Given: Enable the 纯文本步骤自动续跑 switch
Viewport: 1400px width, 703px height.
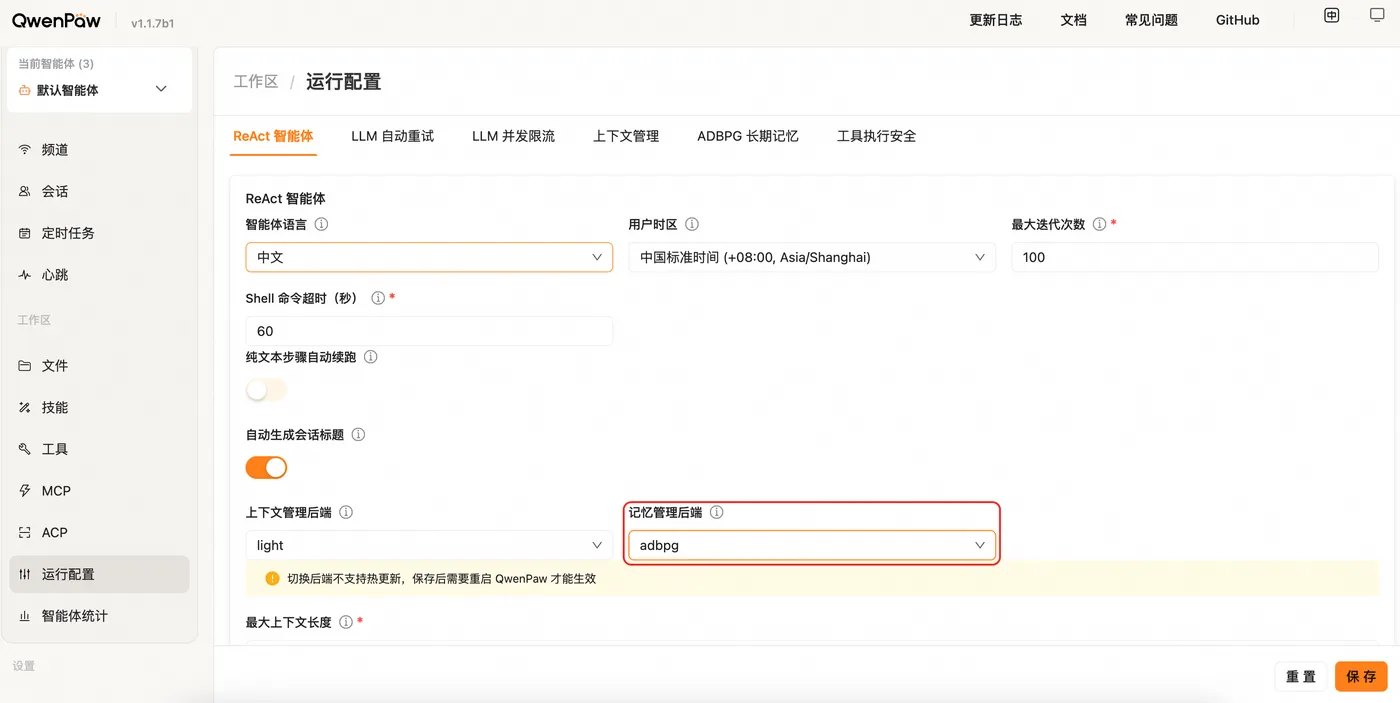Looking at the screenshot, I should pos(266,390).
